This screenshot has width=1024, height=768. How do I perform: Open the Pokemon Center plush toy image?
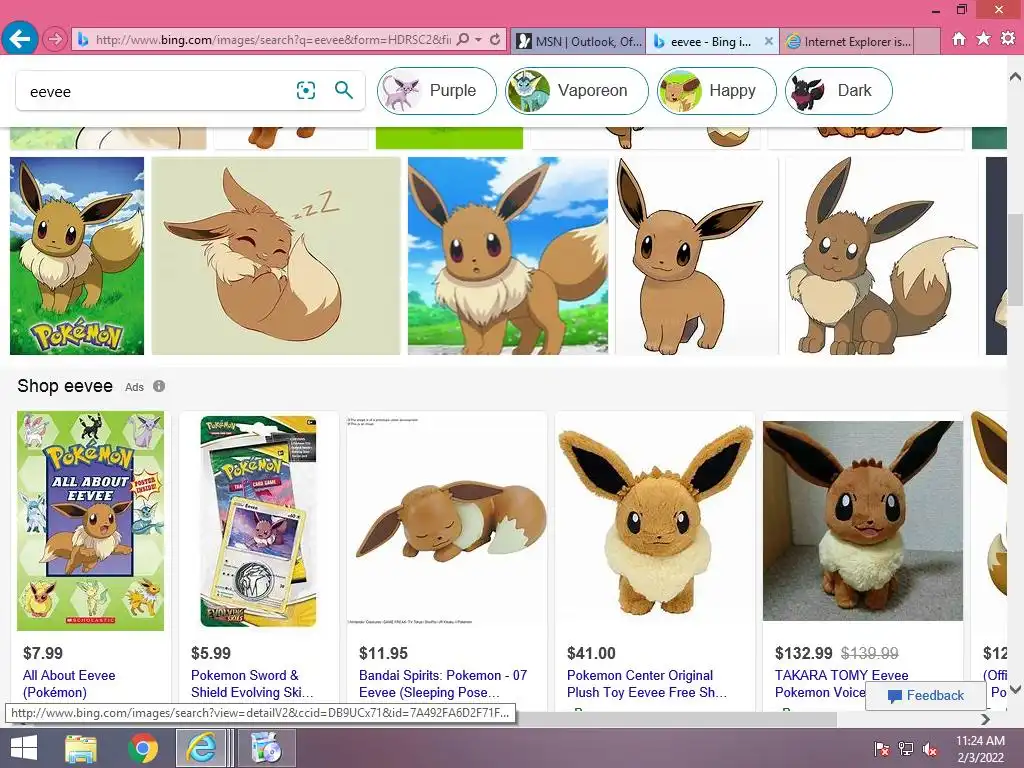pyautogui.click(x=655, y=520)
